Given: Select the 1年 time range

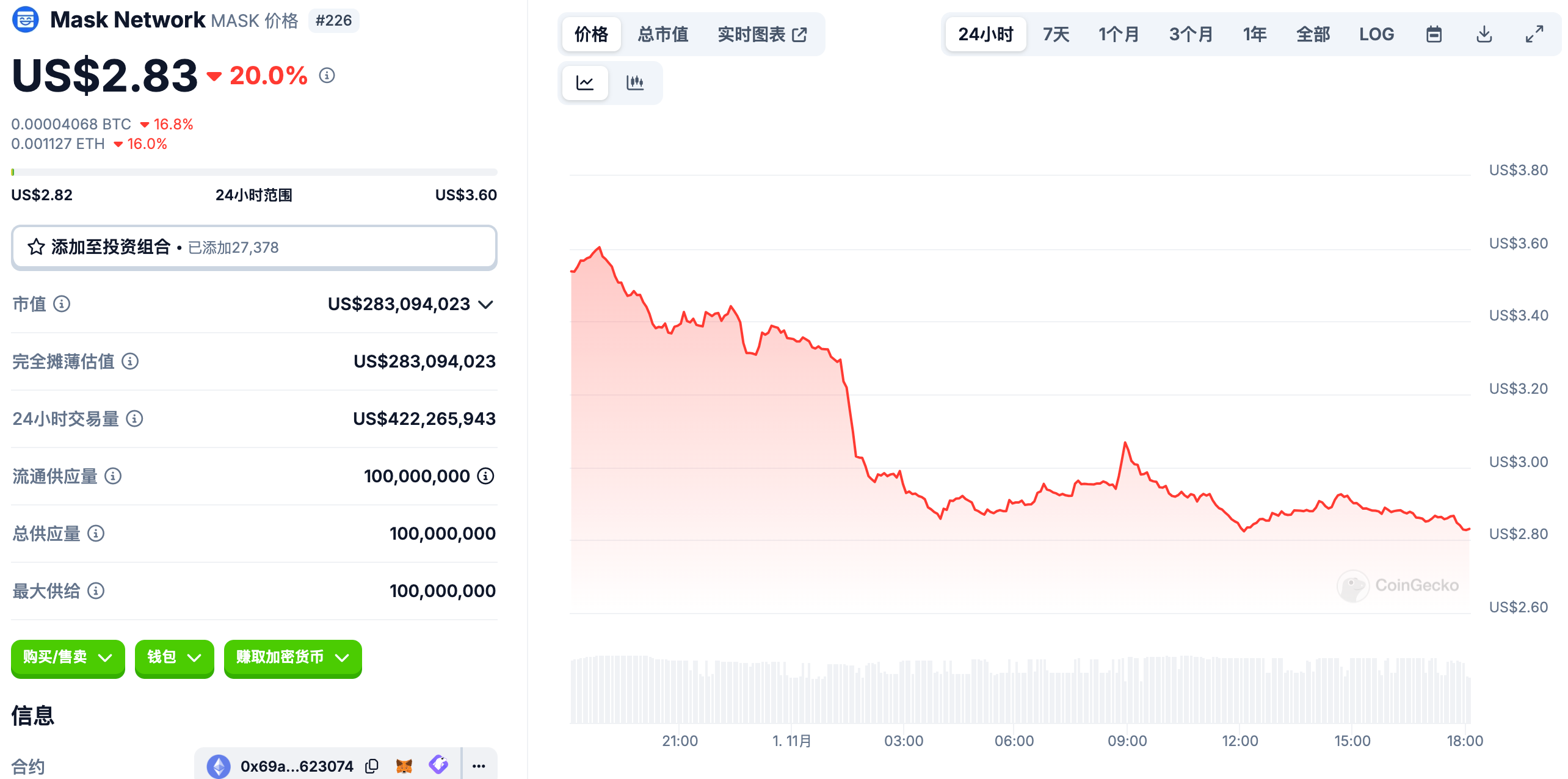Looking at the screenshot, I should coord(1255,34).
